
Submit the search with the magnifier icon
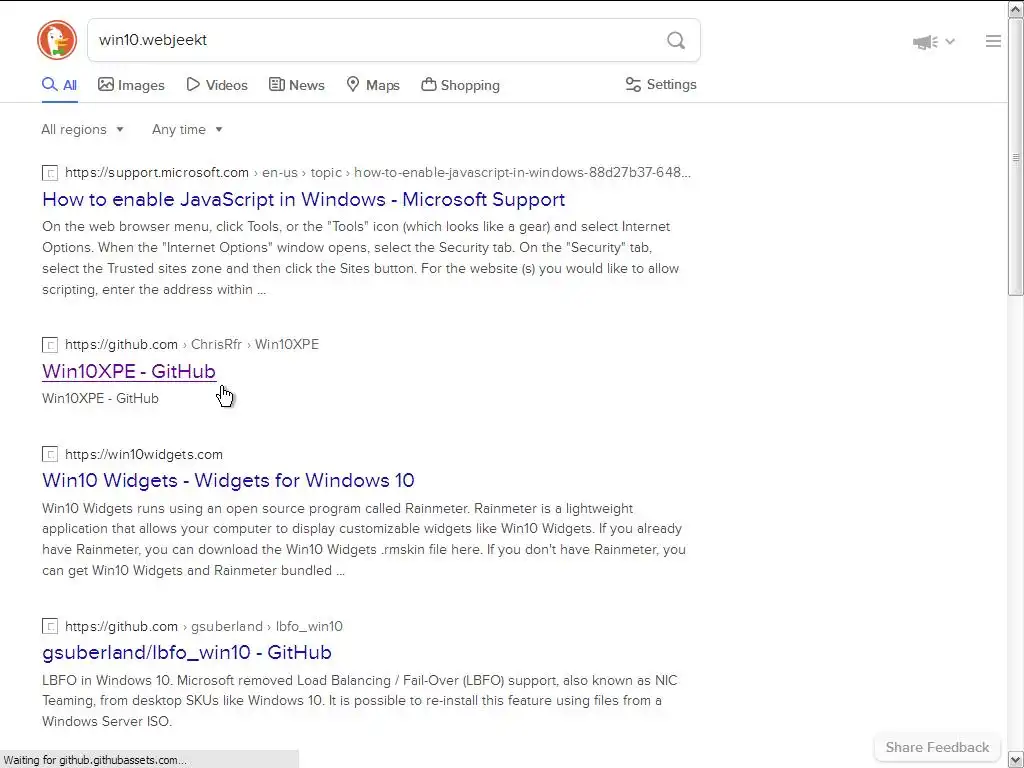(x=676, y=40)
